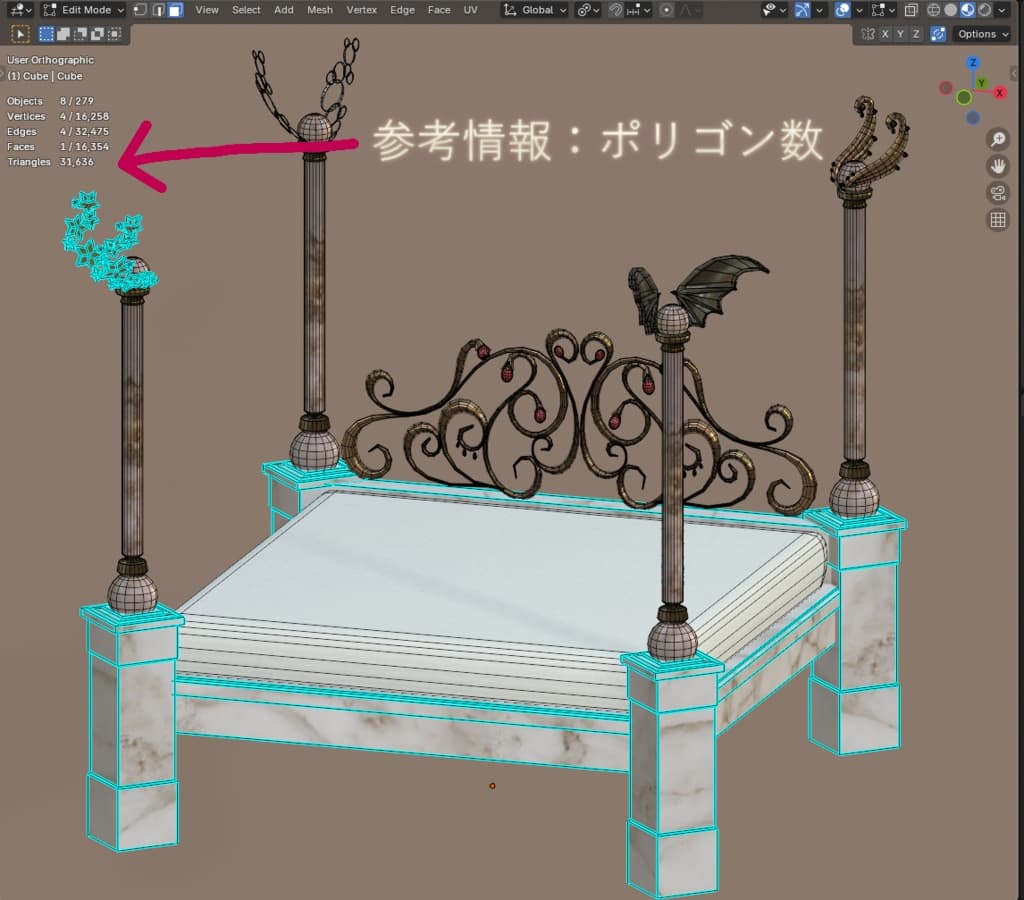Image resolution: width=1024 pixels, height=900 pixels.
Task: Click the viewport zoom magnifier icon
Action: pyautogui.click(x=997, y=139)
